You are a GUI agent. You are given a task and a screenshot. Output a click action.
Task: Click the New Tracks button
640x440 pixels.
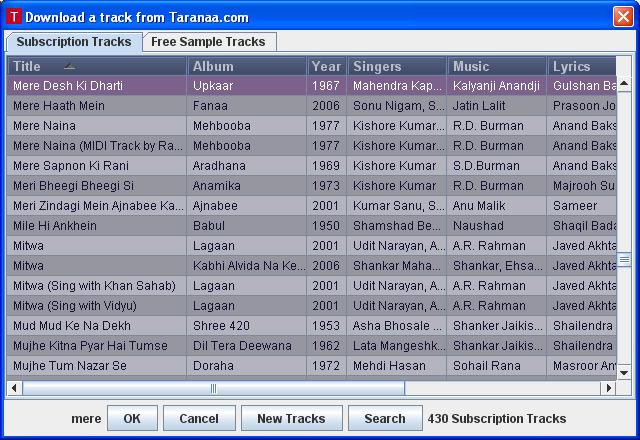coord(290,418)
